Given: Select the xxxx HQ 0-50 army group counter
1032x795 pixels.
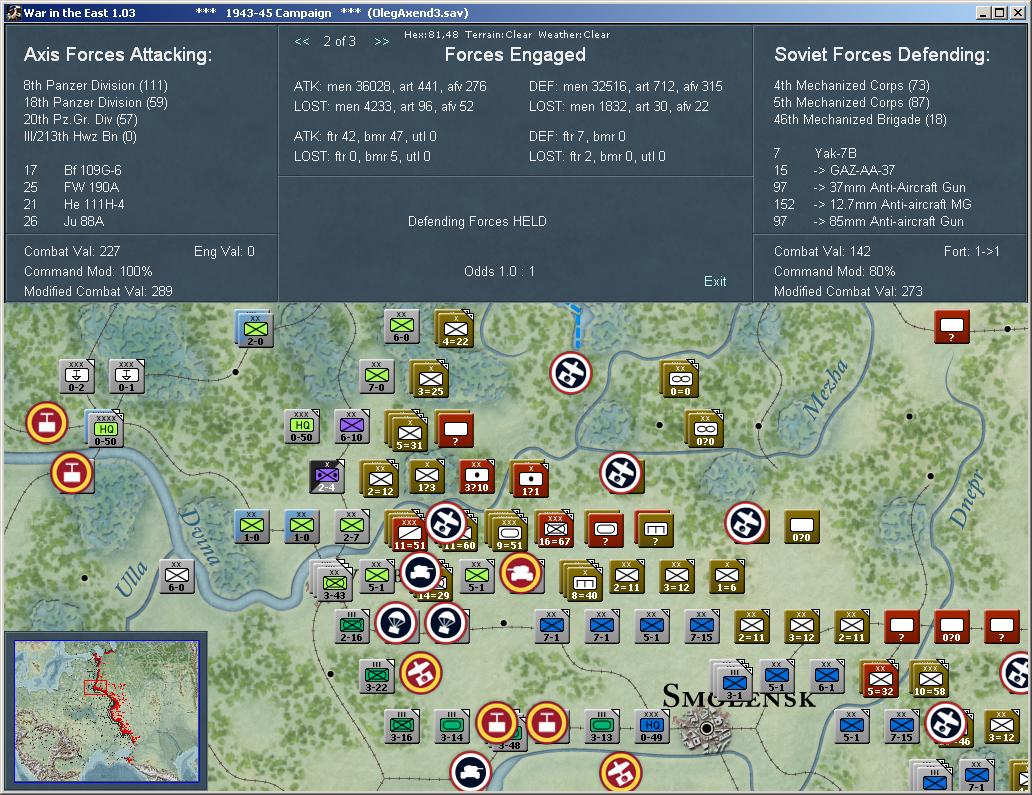Looking at the screenshot, I should (105, 429).
